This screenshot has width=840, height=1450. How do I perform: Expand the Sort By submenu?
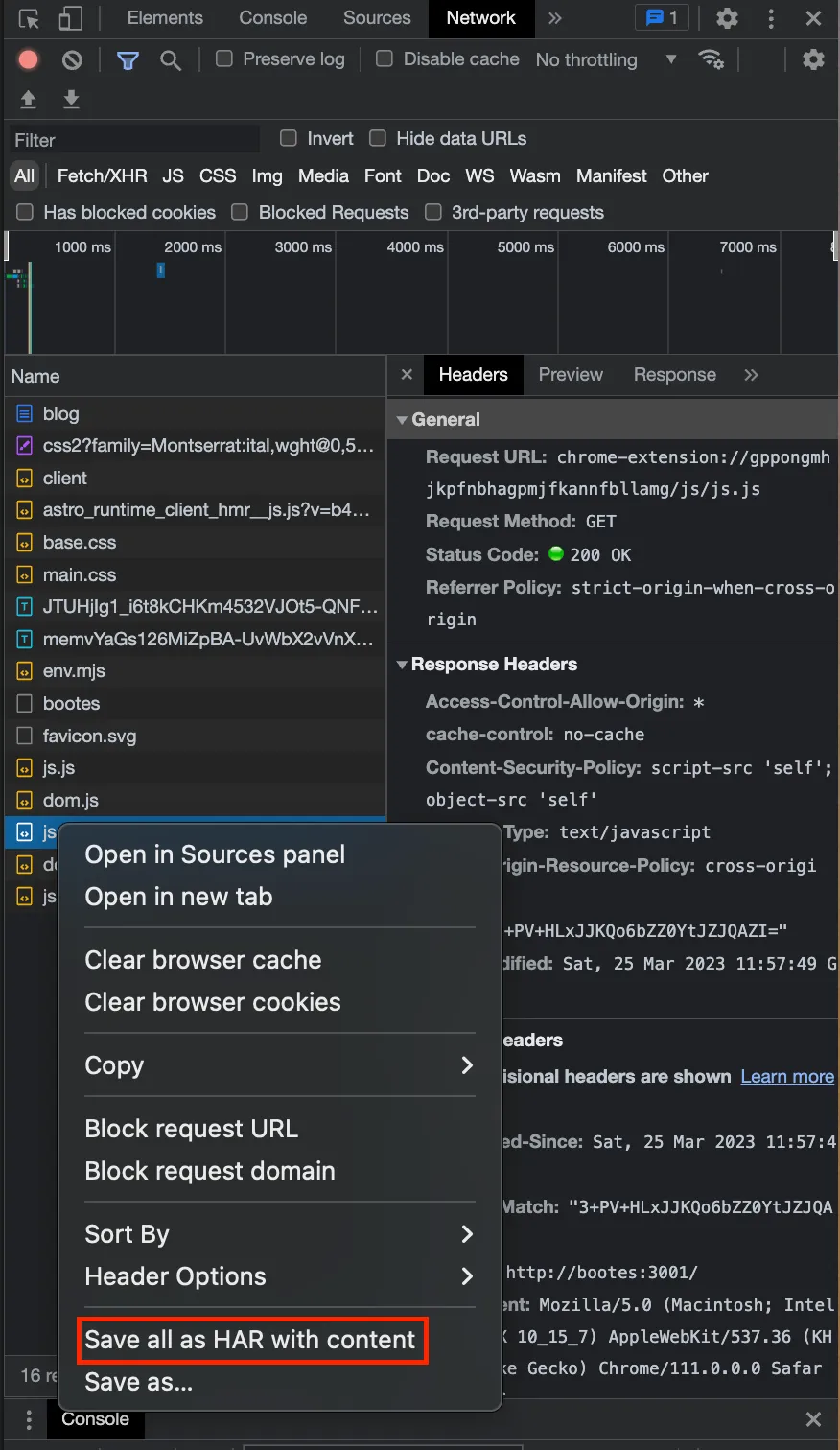tap(280, 1234)
